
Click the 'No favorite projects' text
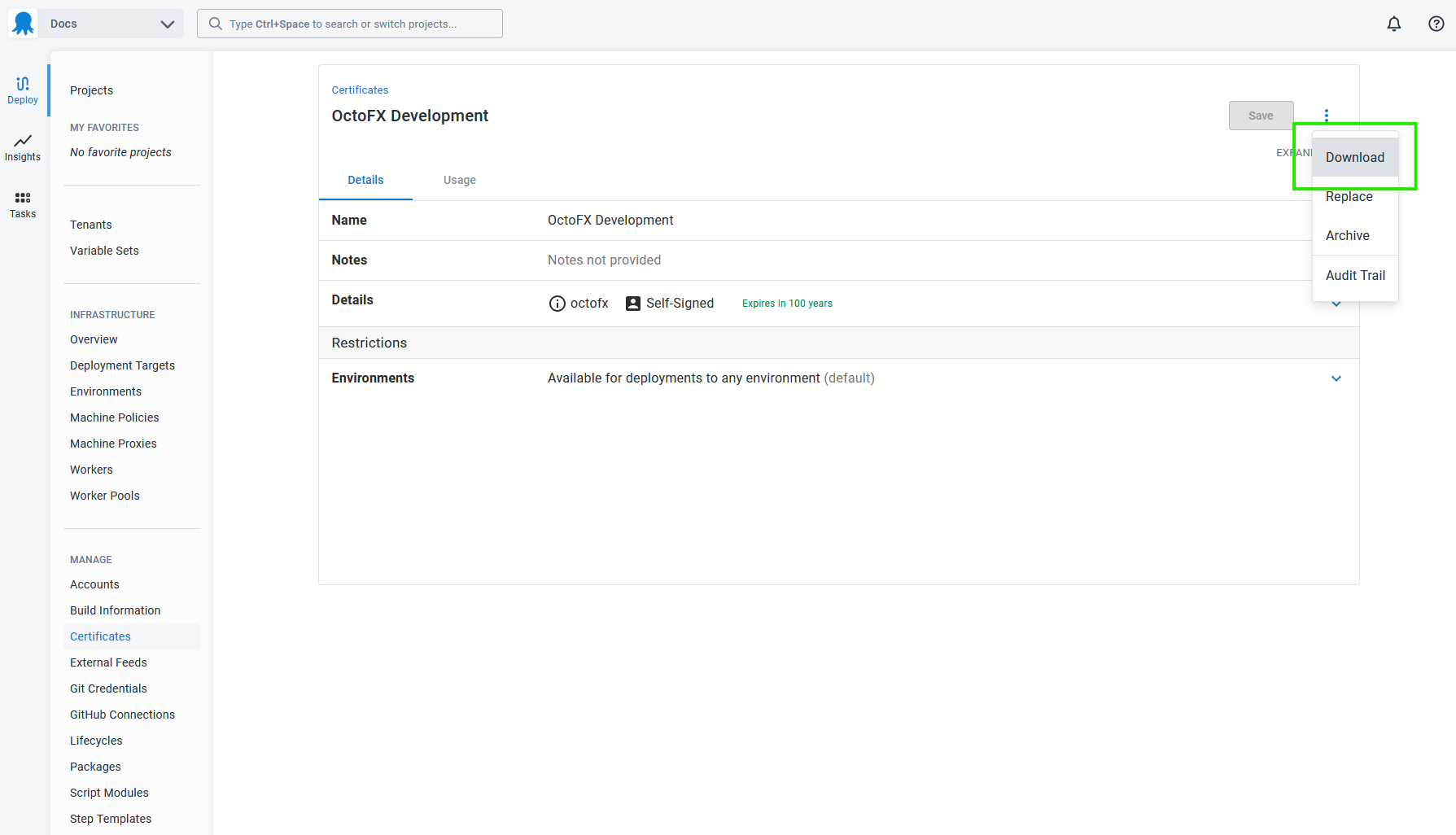[120, 152]
